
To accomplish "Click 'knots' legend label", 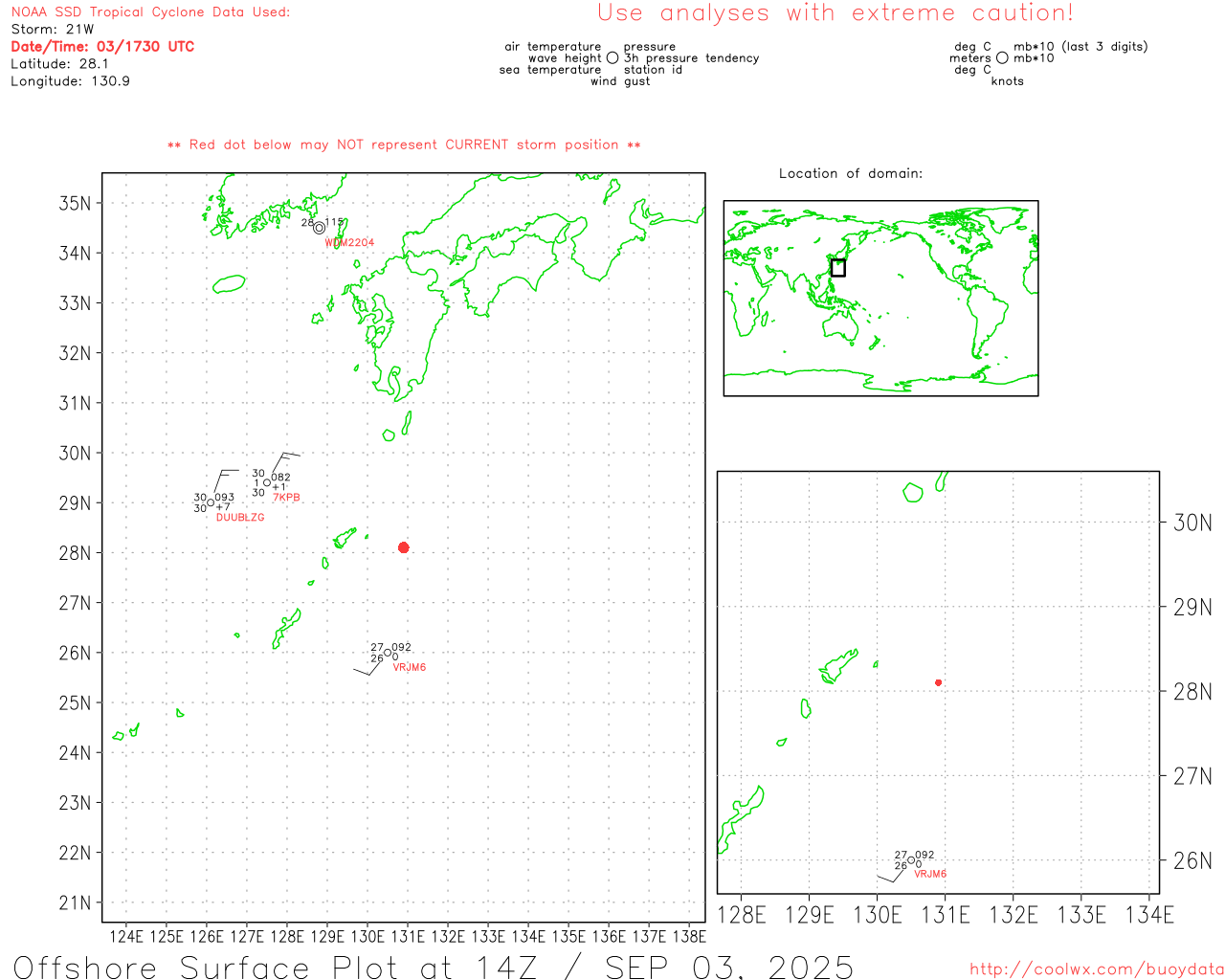I will tap(1008, 81).
